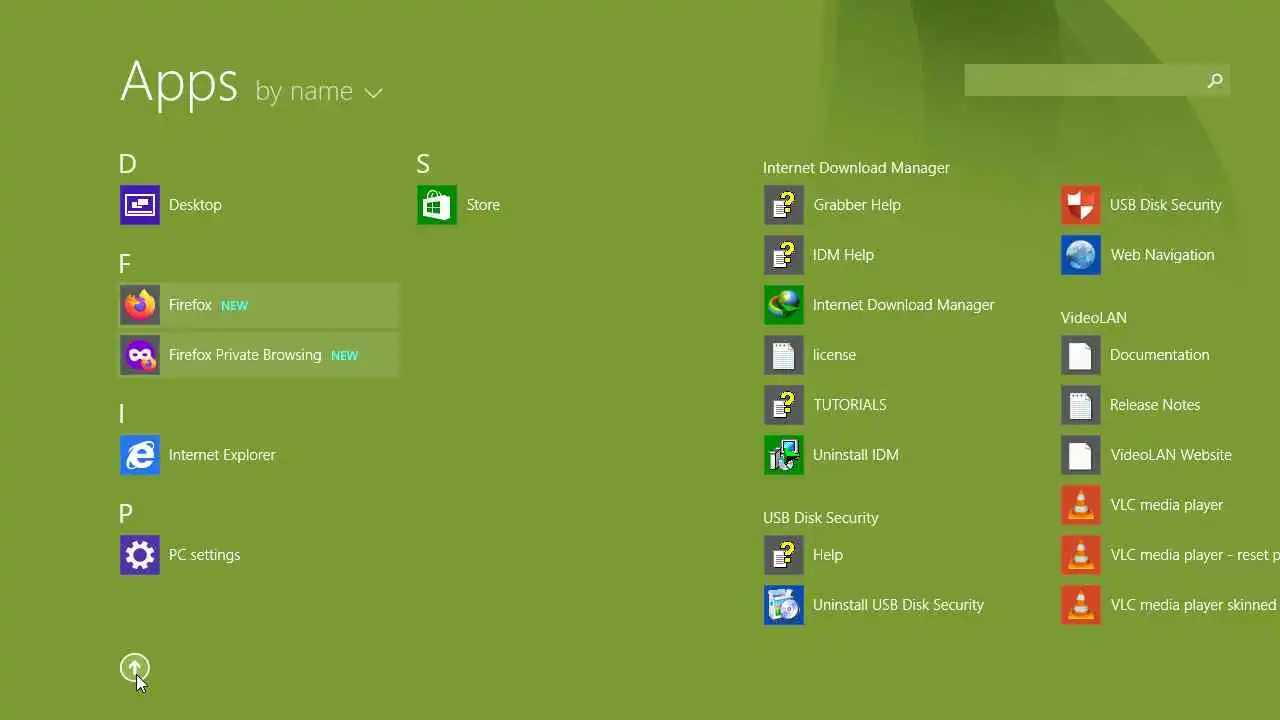The image size is (1280, 720).
Task: Click the 'S' letter group header
Action: (423, 164)
